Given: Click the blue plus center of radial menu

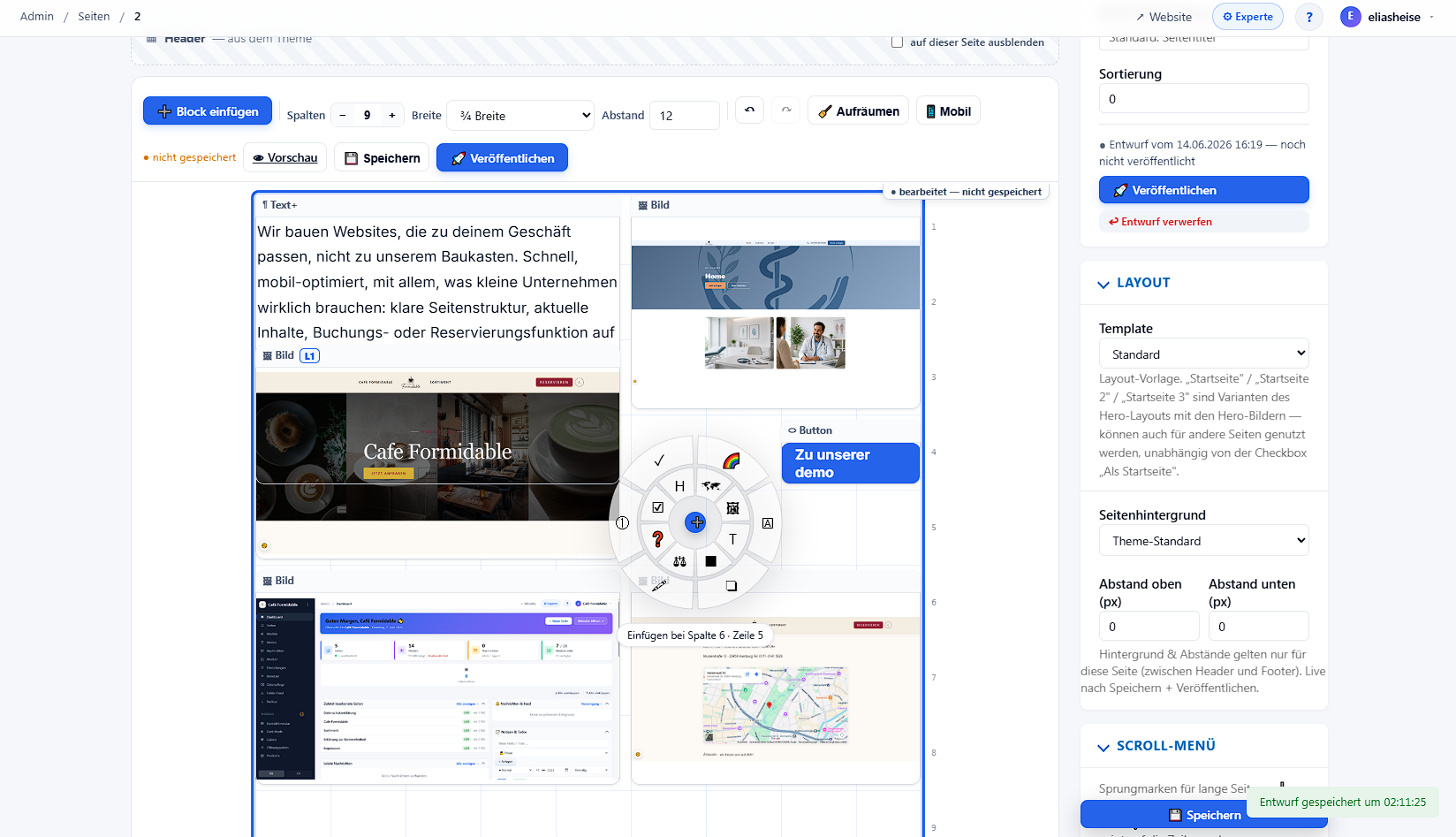Looking at the screenshot, I should coord(696,522).
